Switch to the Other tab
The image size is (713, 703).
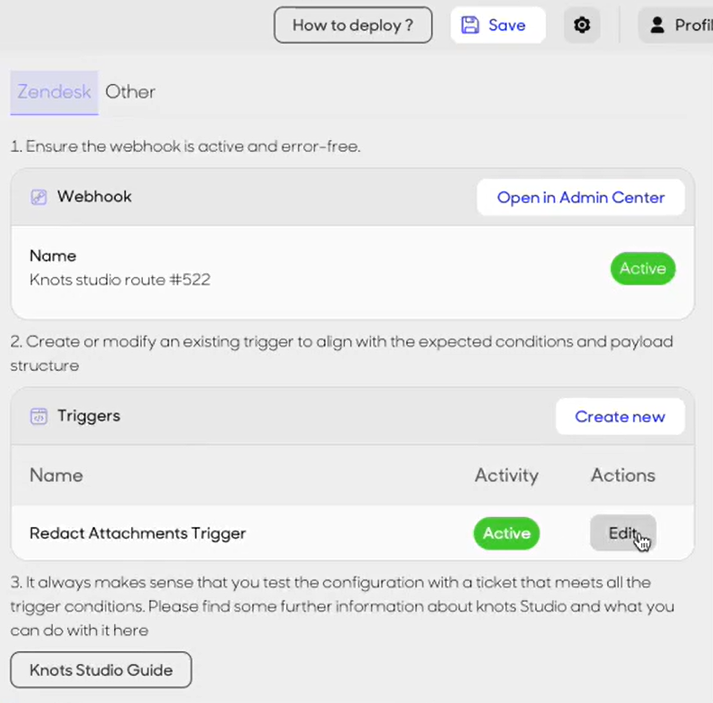pos(130,92)
